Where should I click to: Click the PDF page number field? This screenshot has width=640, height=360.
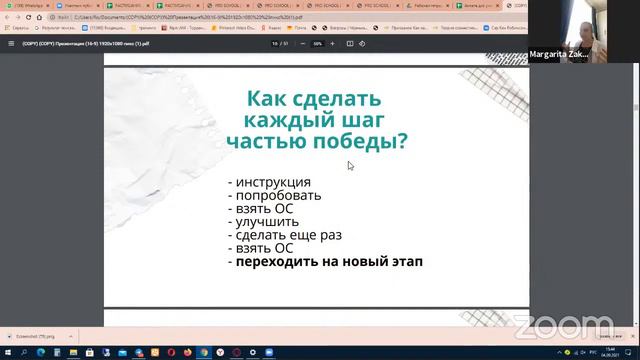pyautogui.click(x=275, y=44)
